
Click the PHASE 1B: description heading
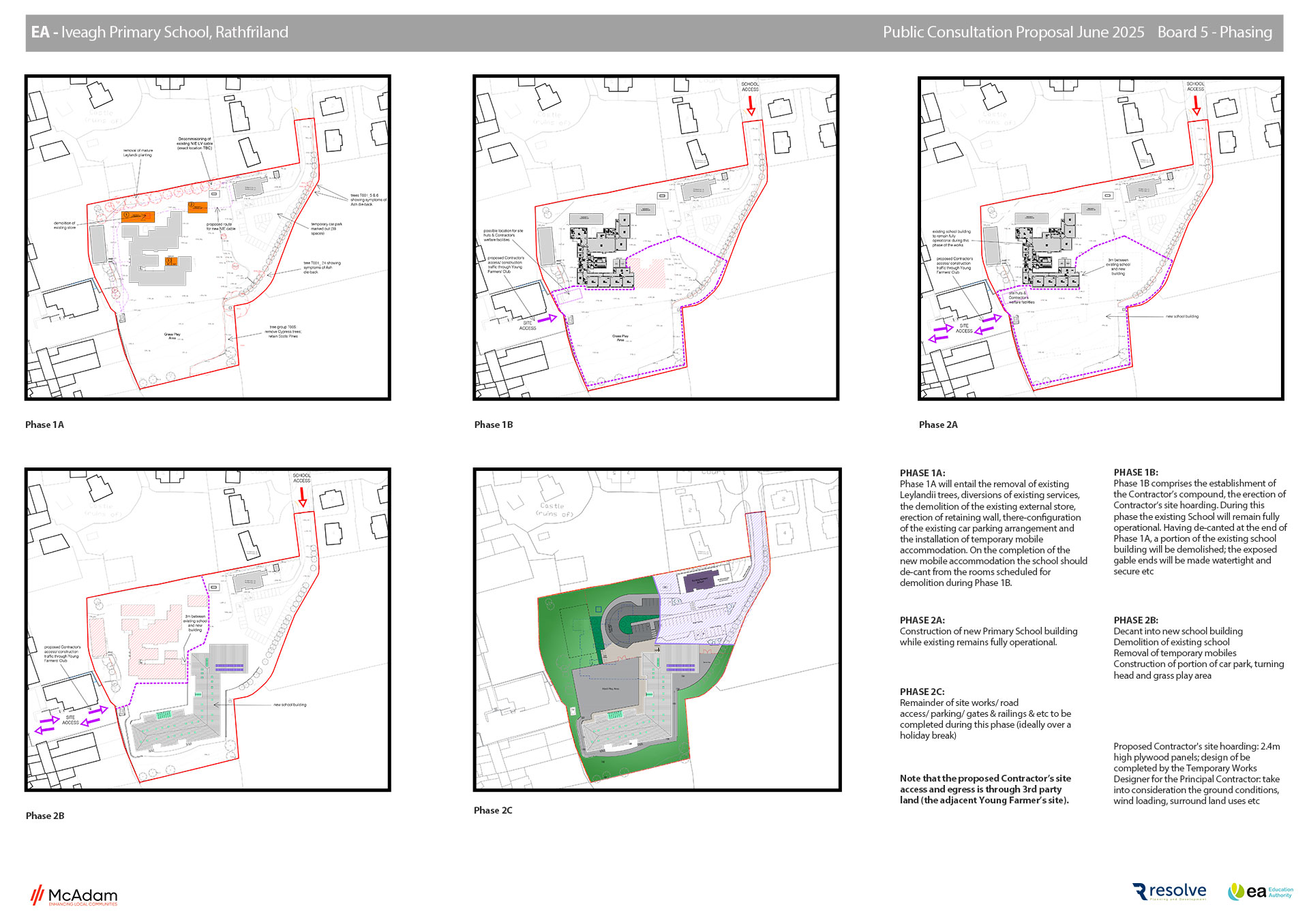tap(1135, 472)
